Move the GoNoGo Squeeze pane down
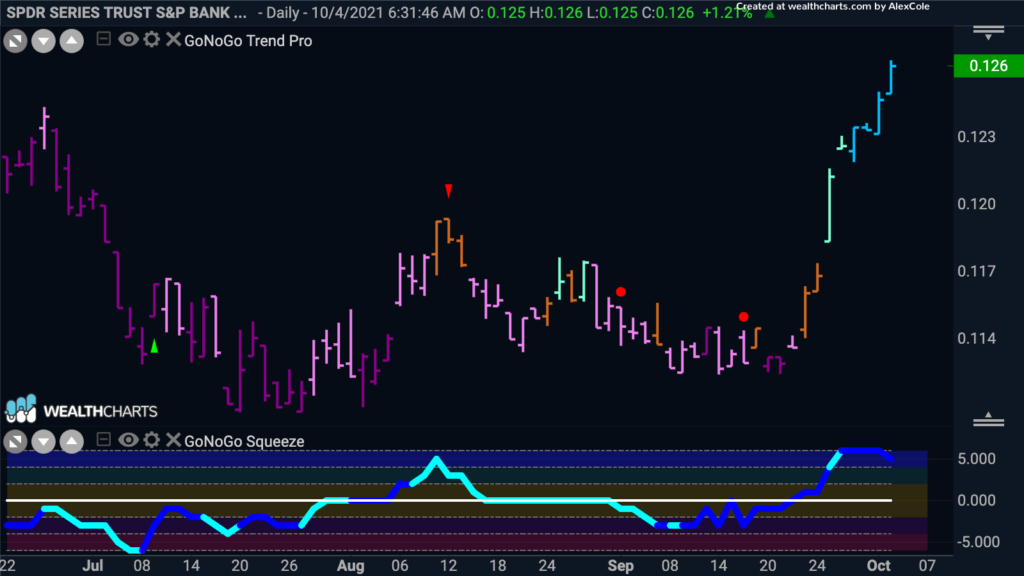 click(x=43, y=441)
